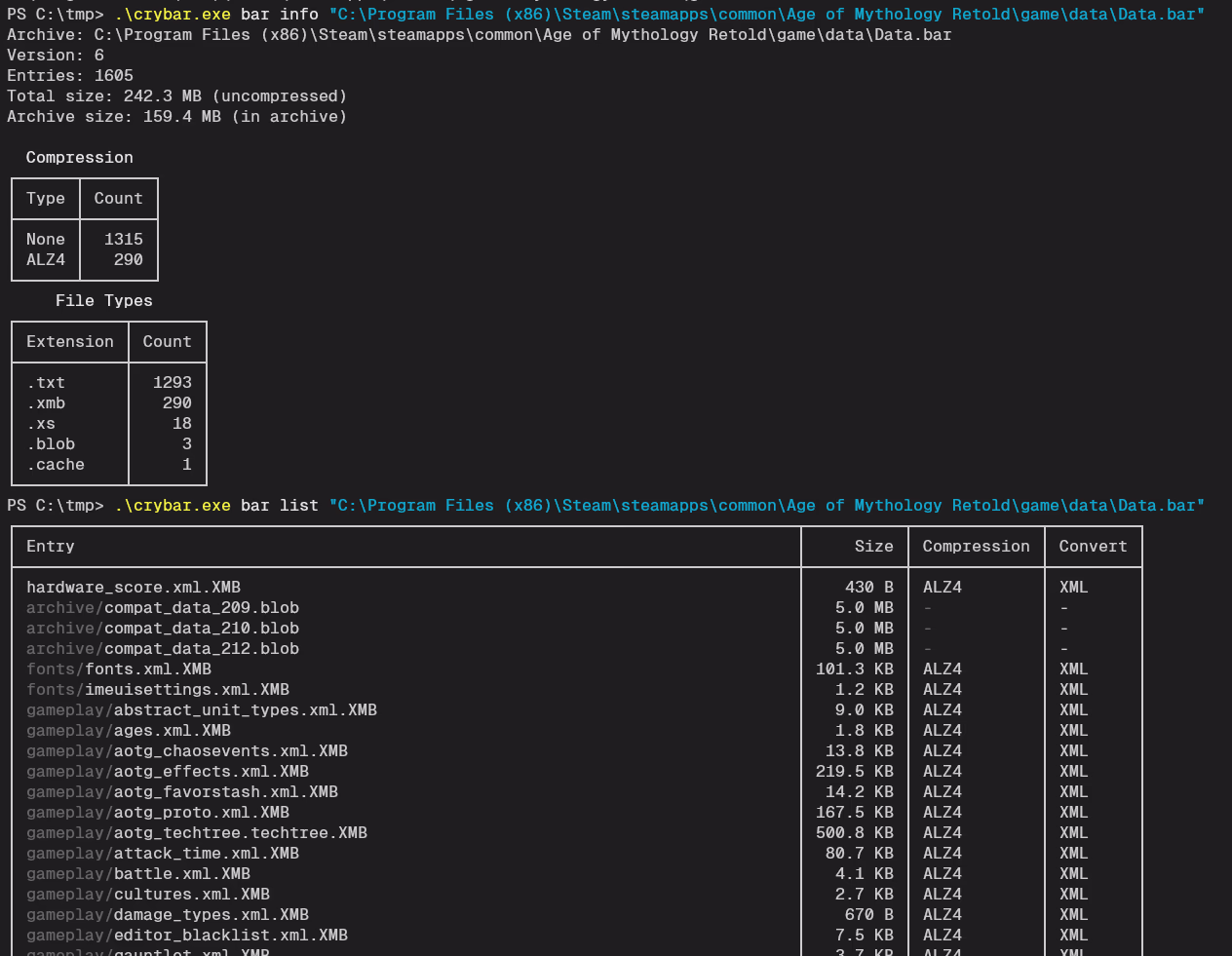
Task: Select the gameplay/cultures.xml.XMB row
Action: click(148, 895)
